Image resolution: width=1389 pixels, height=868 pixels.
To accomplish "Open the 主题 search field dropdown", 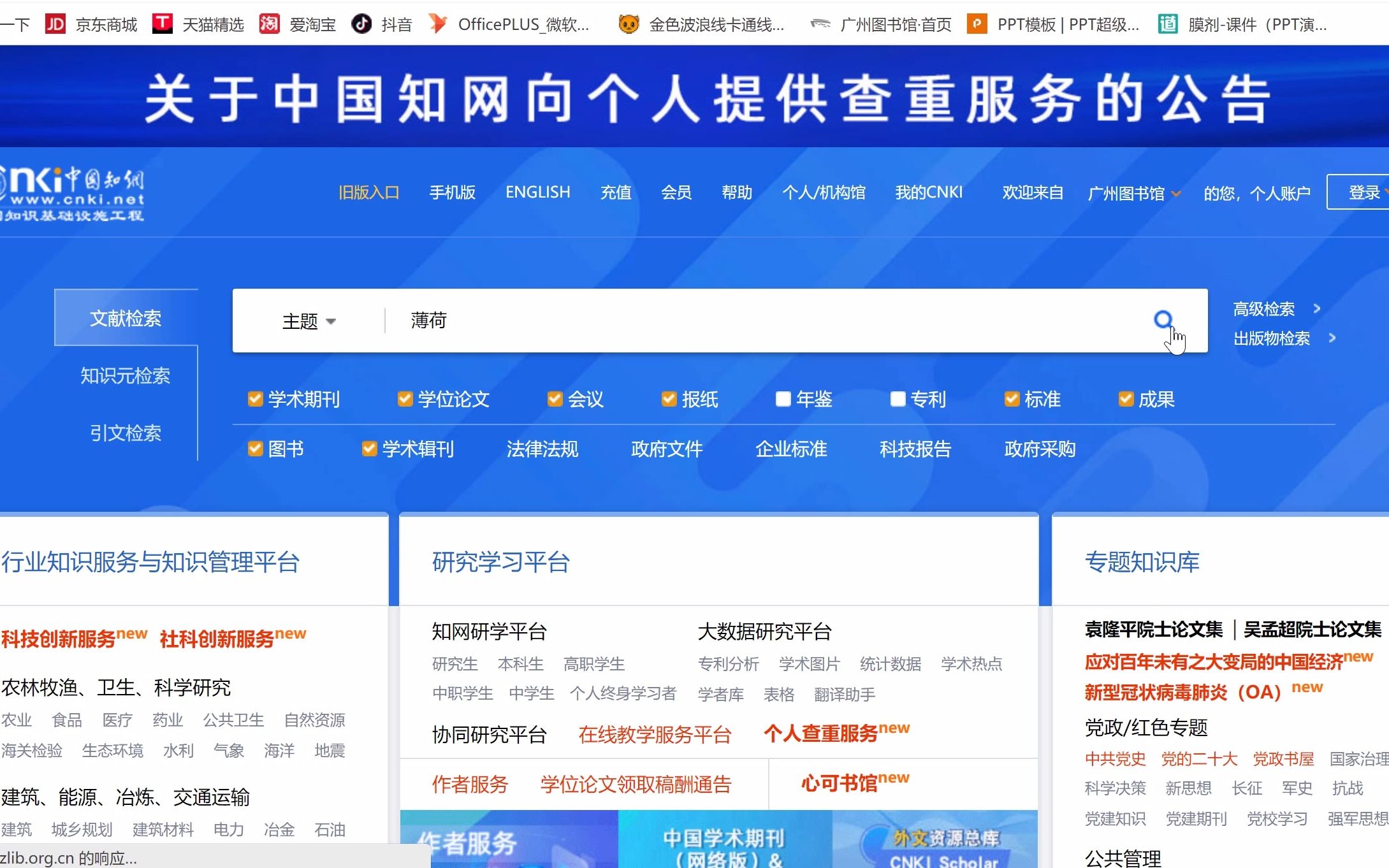I will coord(309,321).
